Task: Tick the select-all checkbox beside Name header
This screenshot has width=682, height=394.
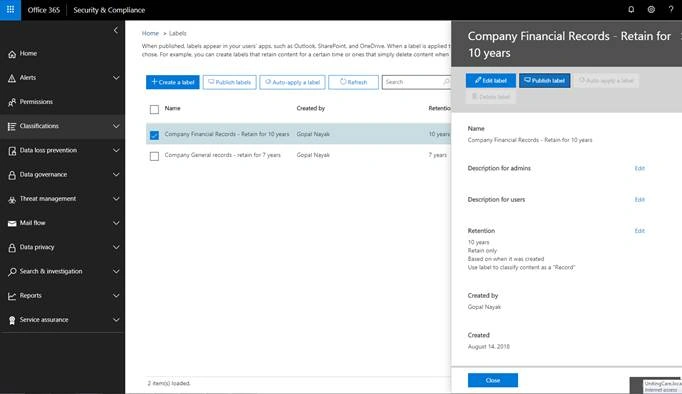Action: (x=154, y=109)
